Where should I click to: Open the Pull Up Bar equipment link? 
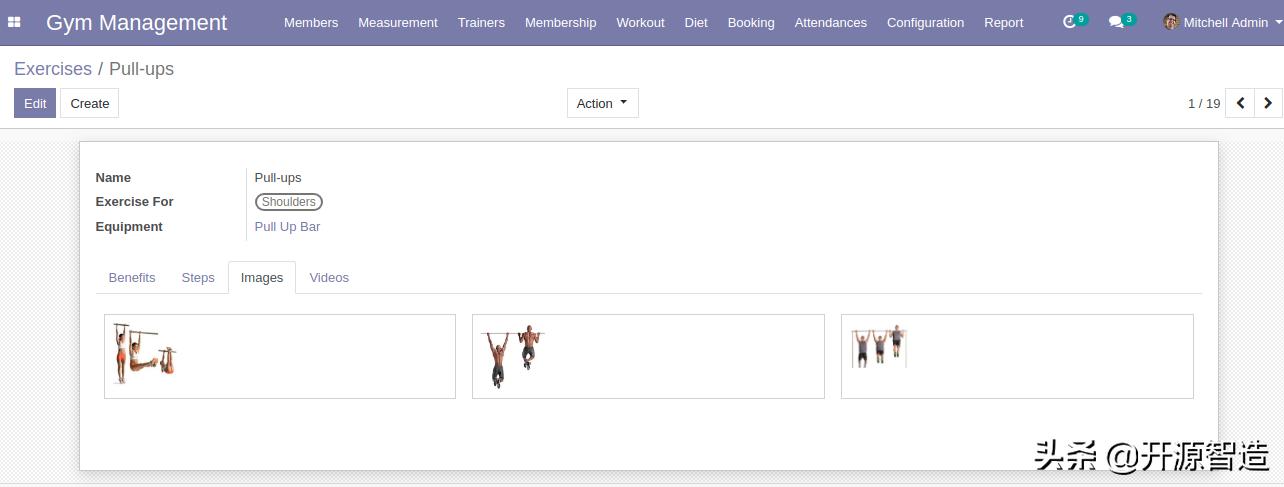click(287, 227)
